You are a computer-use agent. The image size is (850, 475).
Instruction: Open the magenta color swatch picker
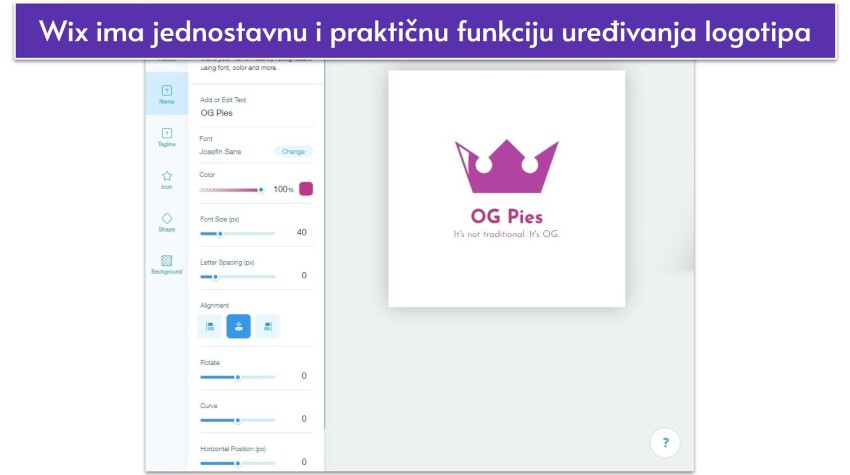click(306, 189)
